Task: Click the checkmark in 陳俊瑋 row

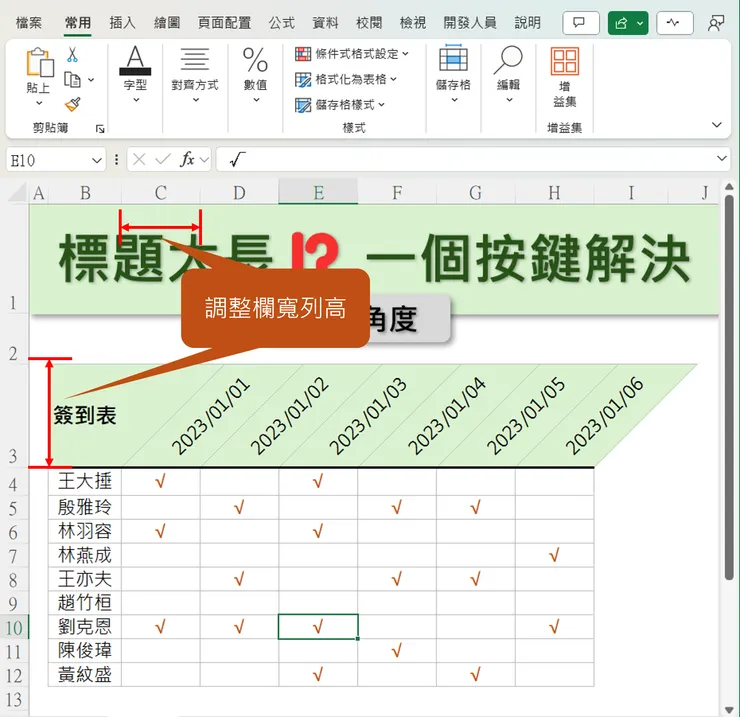Action: (397, 651)
